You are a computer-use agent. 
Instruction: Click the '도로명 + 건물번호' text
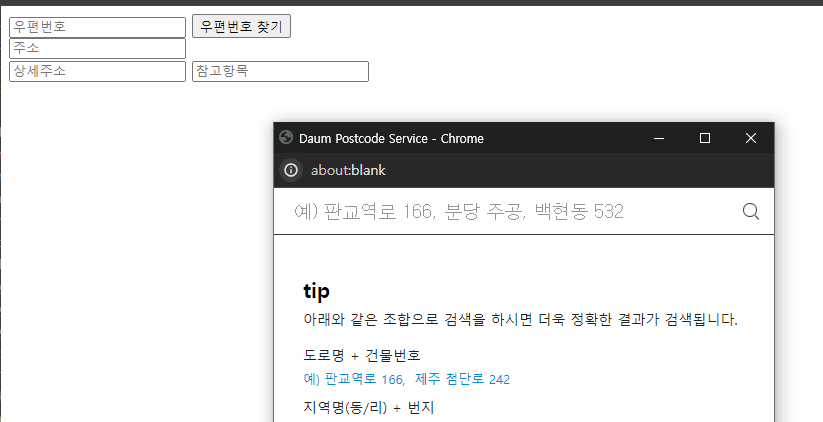[x=362, y=355]
